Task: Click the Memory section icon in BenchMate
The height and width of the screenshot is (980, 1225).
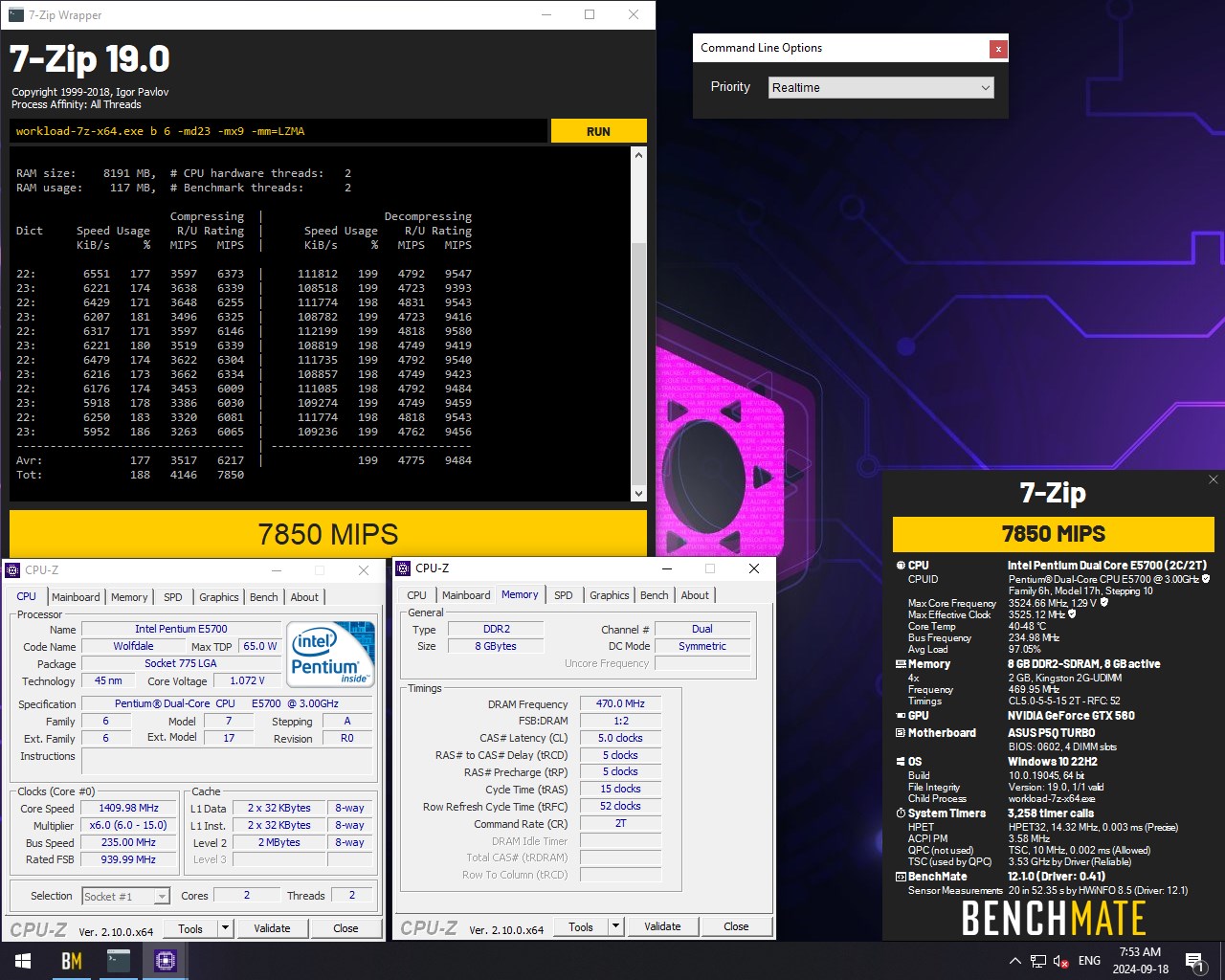Action: (900, 663)
